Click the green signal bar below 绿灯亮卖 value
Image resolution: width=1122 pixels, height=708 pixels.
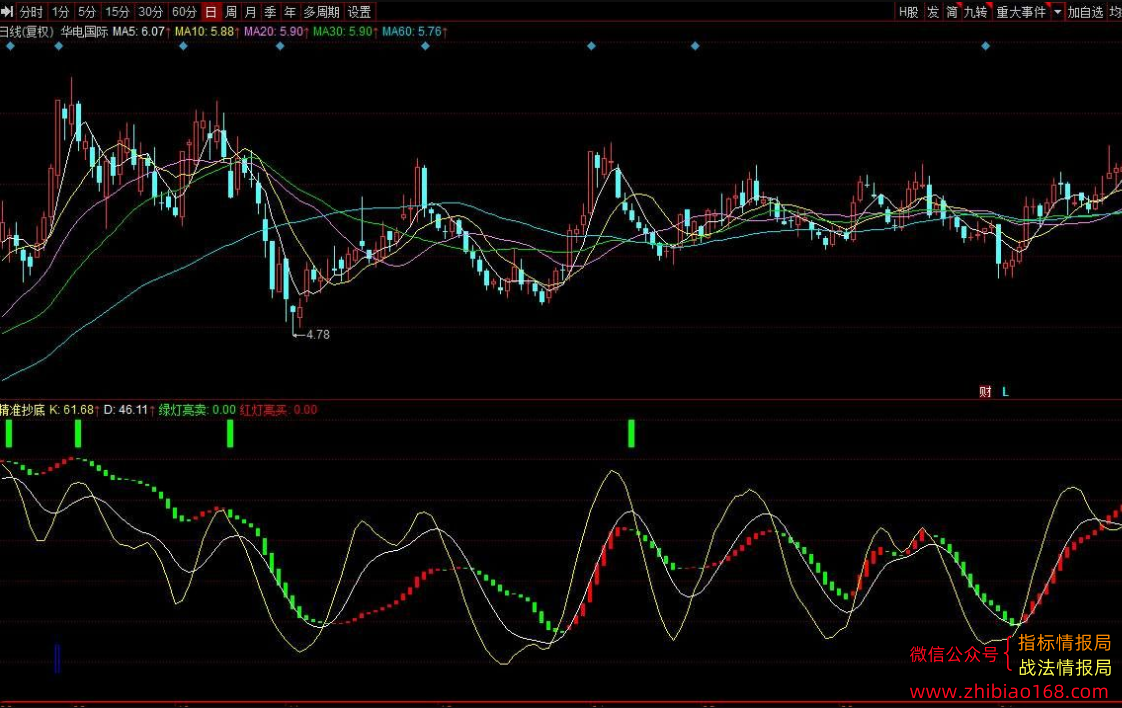click(230, 434)
